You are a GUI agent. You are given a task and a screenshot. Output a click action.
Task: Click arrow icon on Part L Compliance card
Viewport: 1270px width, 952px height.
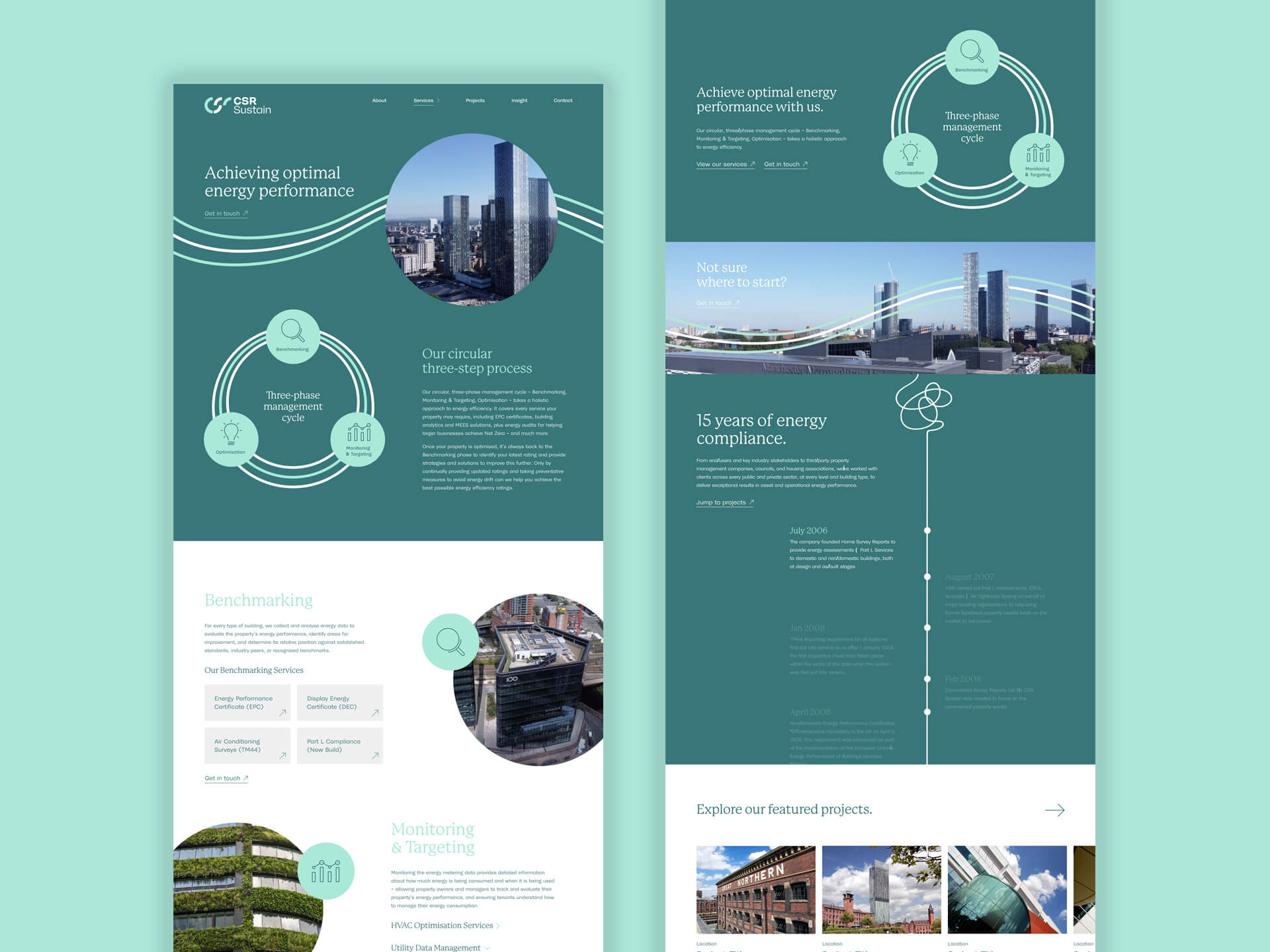coord(375,756)
